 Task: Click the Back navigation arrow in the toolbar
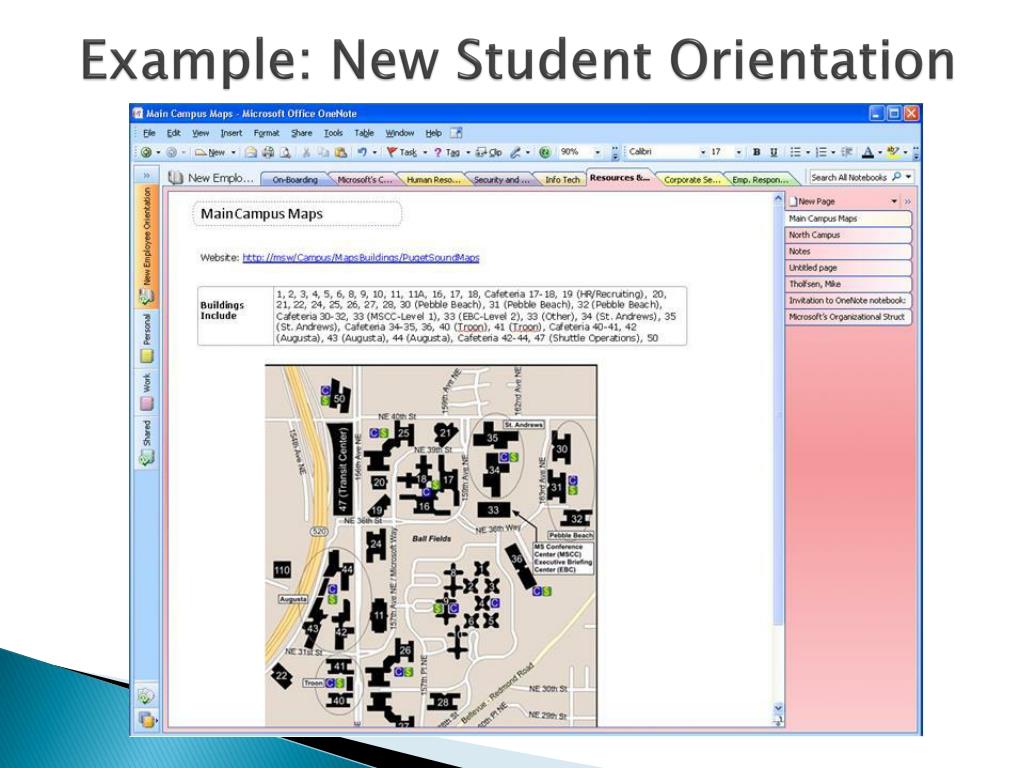point(146,152)
